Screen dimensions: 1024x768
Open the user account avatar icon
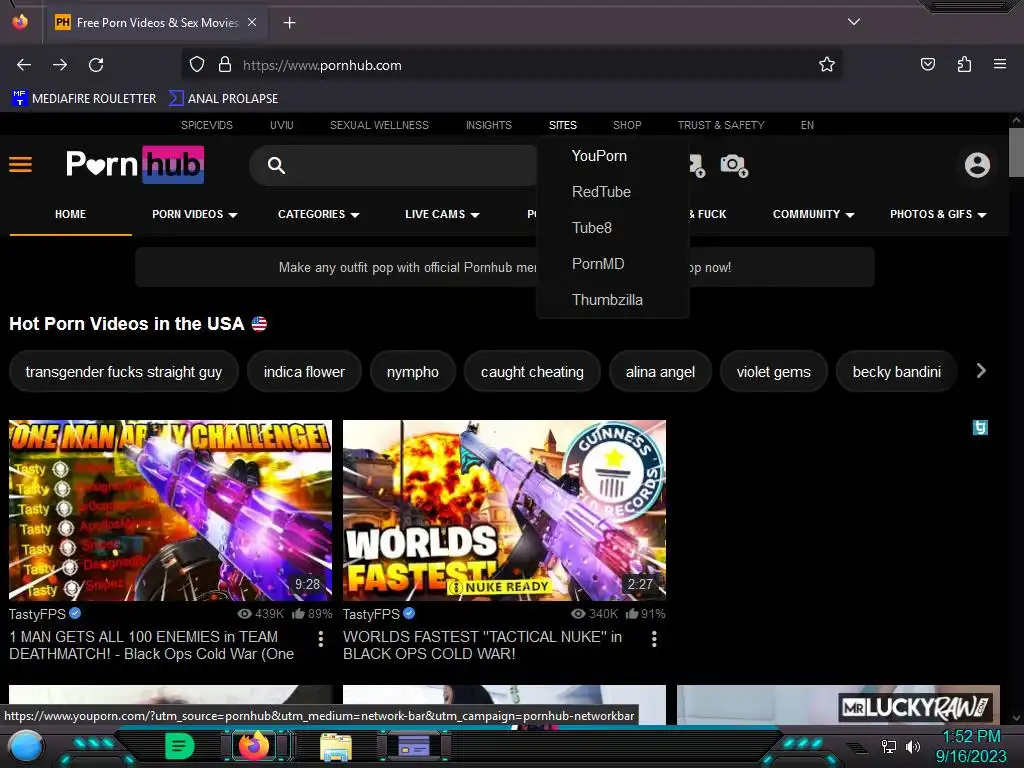pyautogui.click(x=977, y=165)
